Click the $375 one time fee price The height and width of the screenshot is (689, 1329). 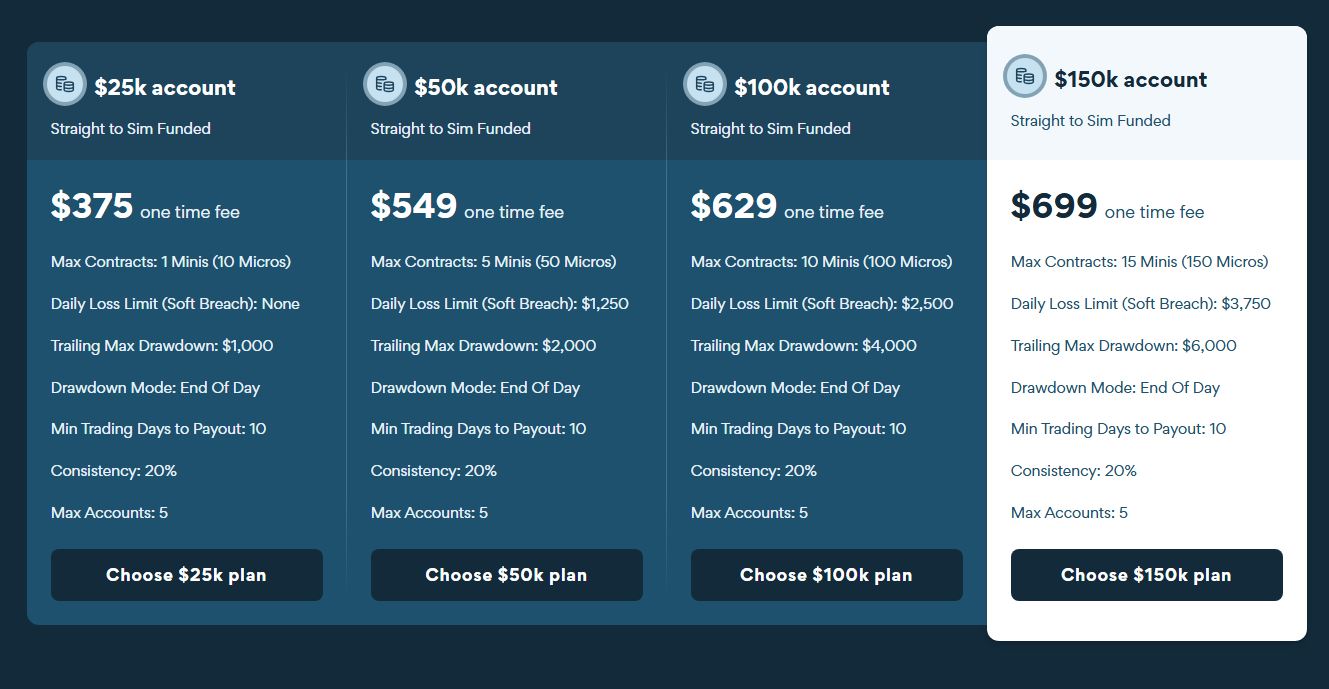click(x=146, y=207)
